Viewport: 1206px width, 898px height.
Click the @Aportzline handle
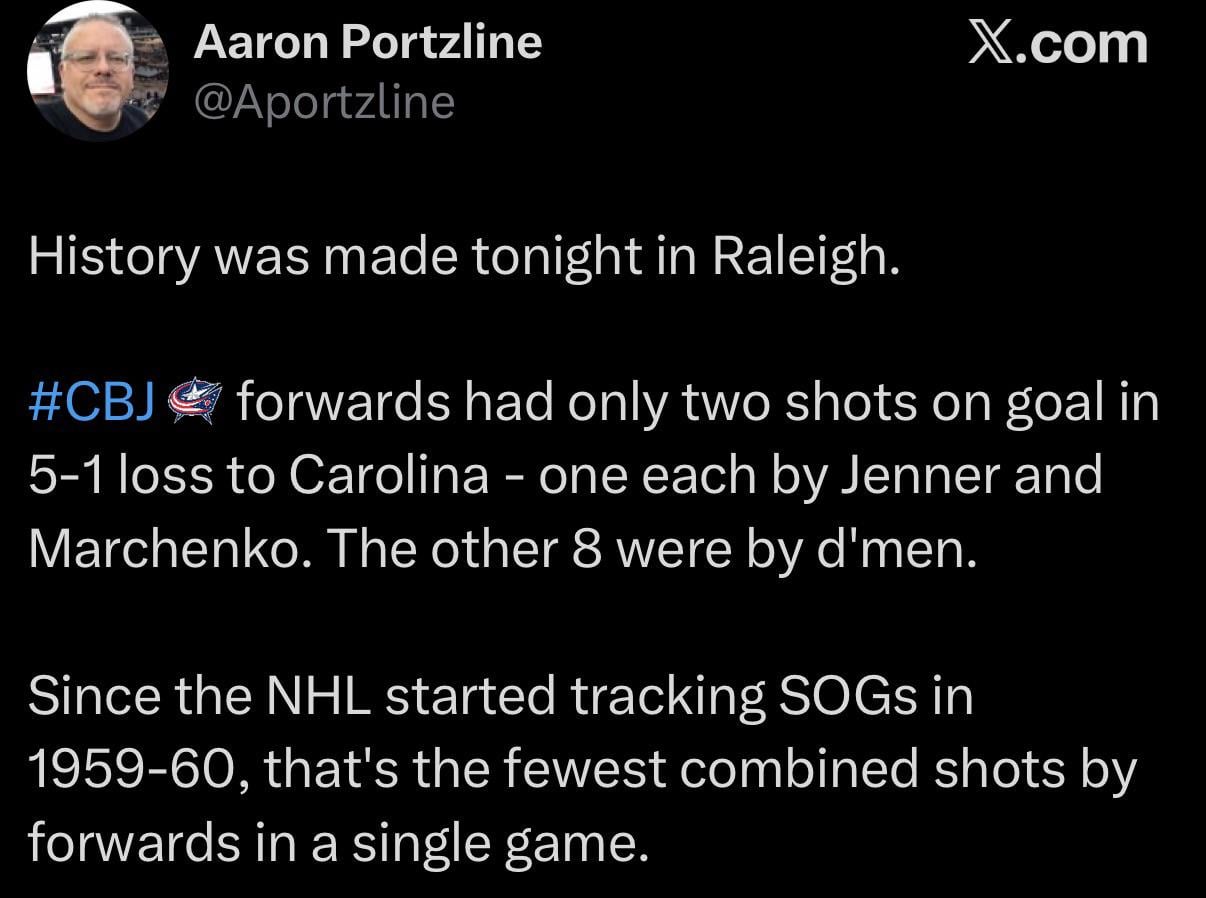pos(323,102)
